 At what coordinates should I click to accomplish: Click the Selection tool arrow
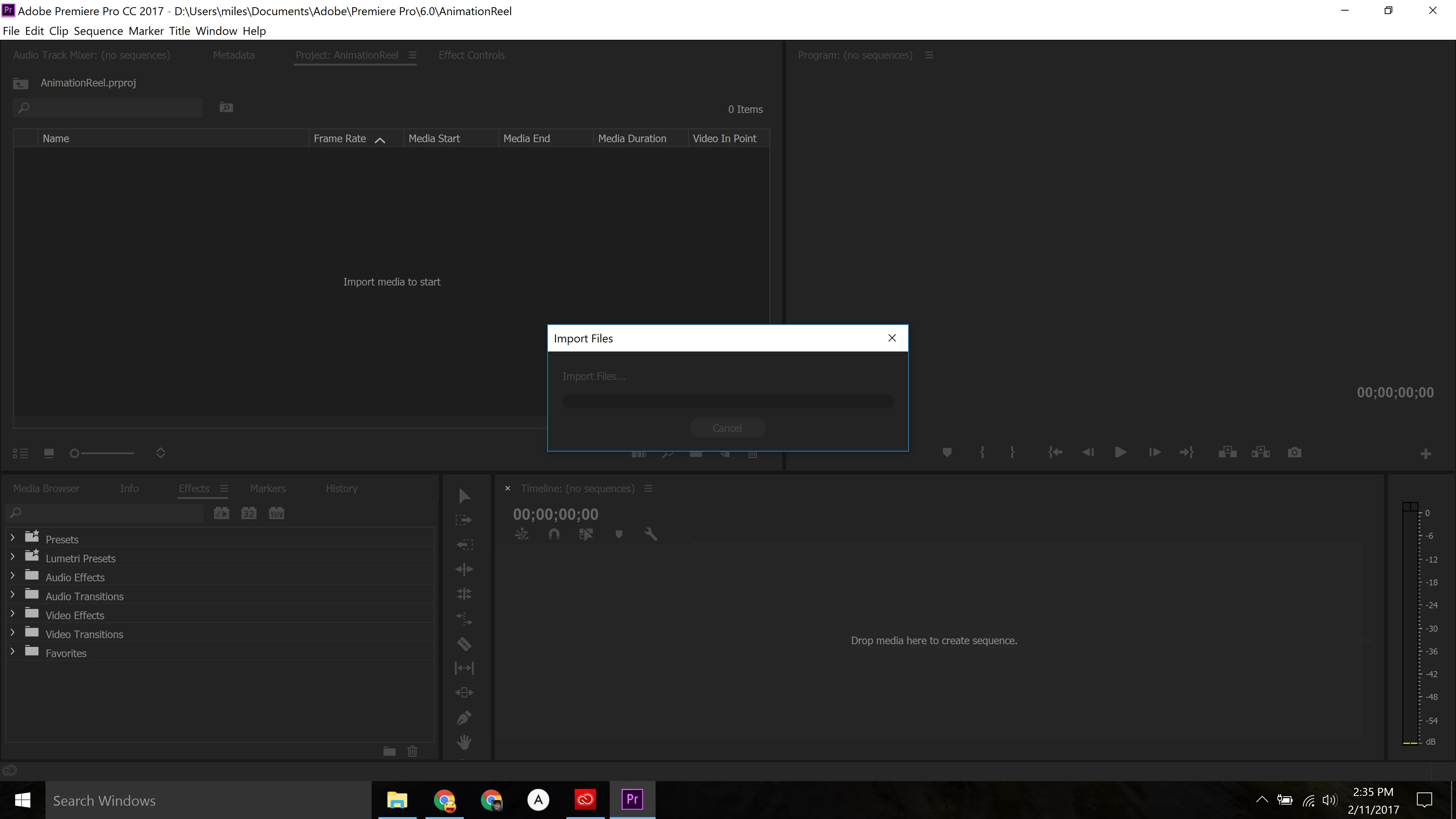click(x=464, y=496)
